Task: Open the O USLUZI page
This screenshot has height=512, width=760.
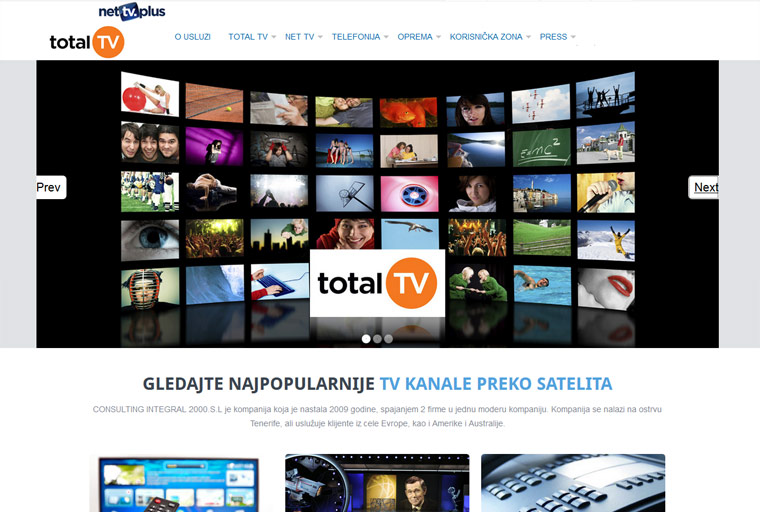Action: click(192, 37)
